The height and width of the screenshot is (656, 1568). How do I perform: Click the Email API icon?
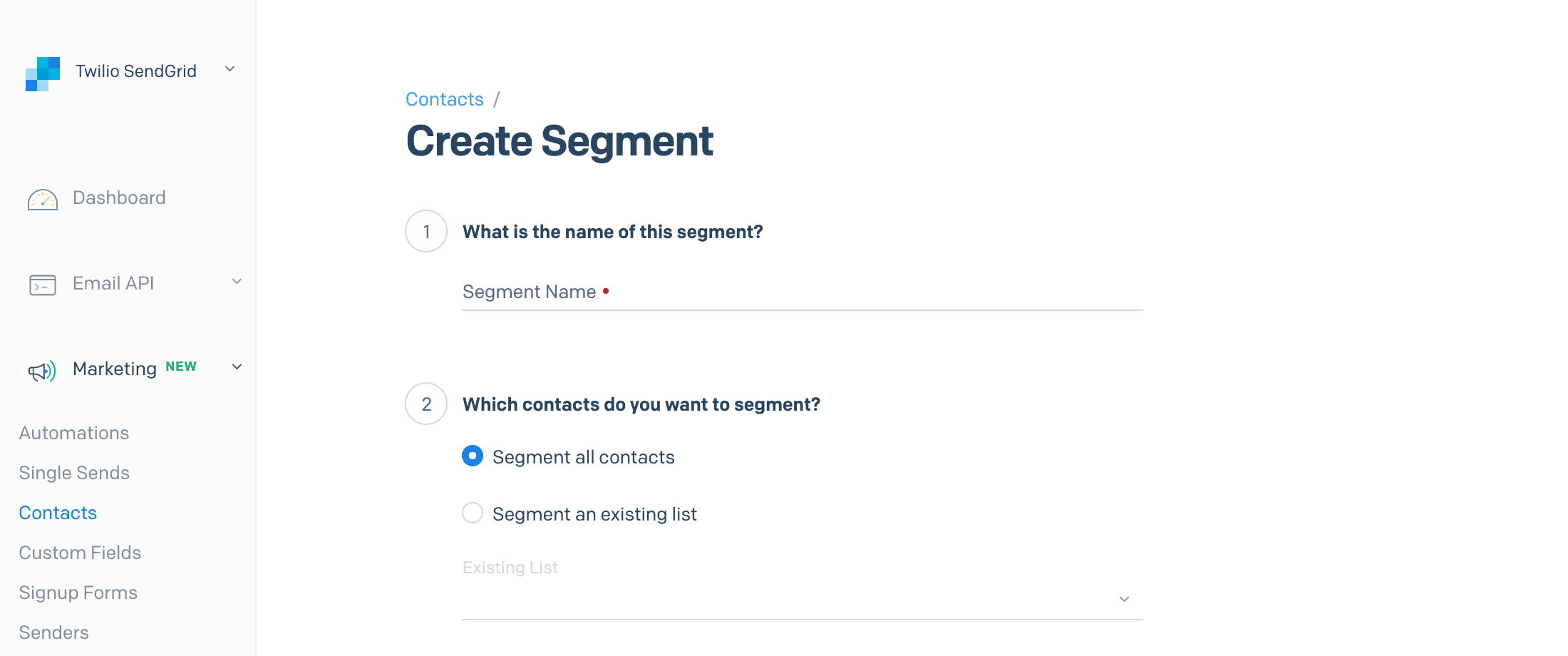[x=41, y=285]
